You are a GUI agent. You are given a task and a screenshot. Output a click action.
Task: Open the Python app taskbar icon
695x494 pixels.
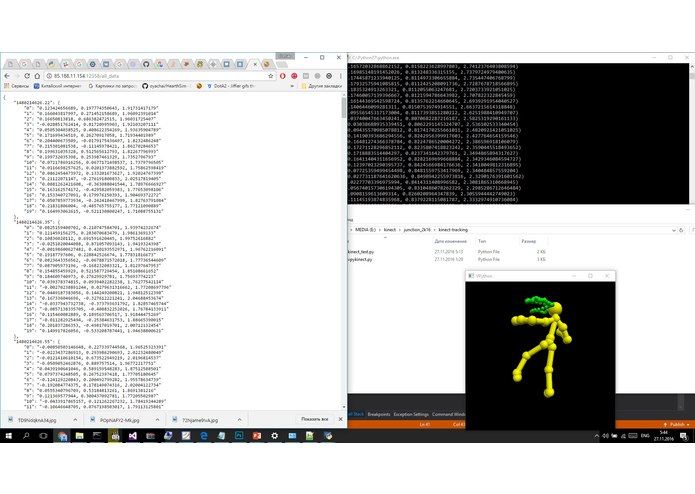click(x=328, y=436)
